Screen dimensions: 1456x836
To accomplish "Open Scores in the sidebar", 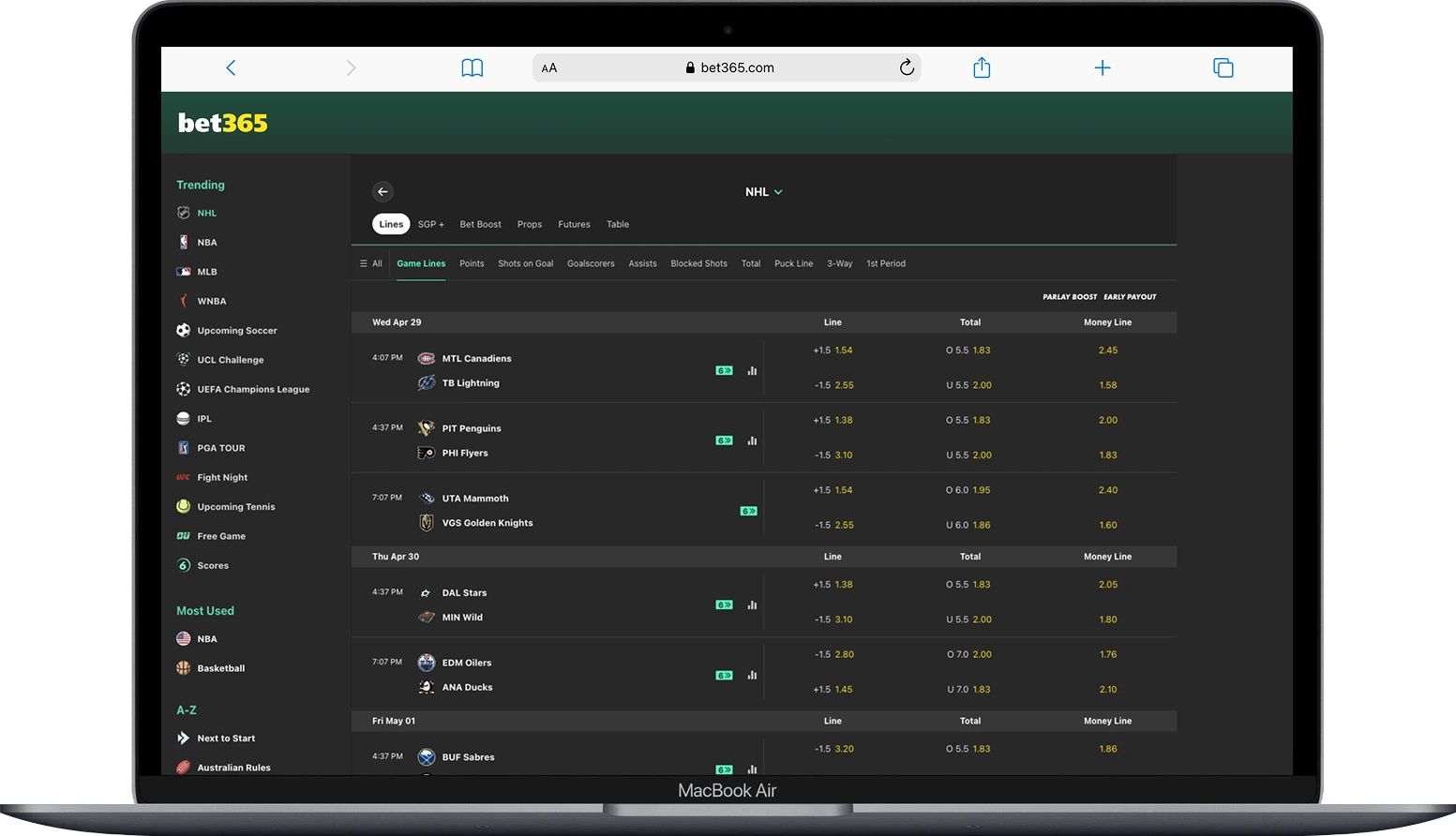I will tap(213, 565).
